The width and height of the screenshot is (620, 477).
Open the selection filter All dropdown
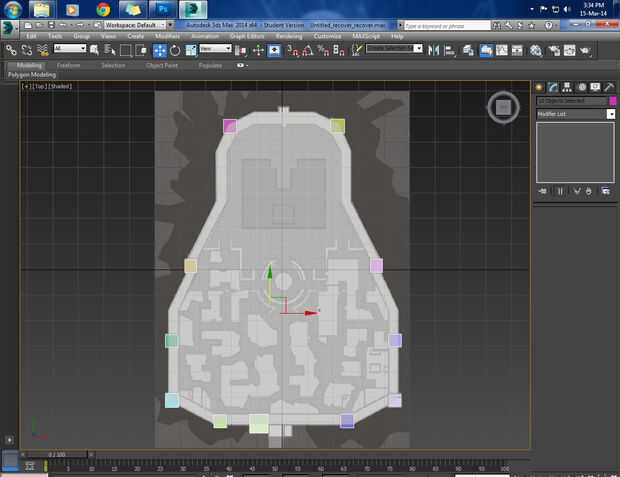[70, 49]
